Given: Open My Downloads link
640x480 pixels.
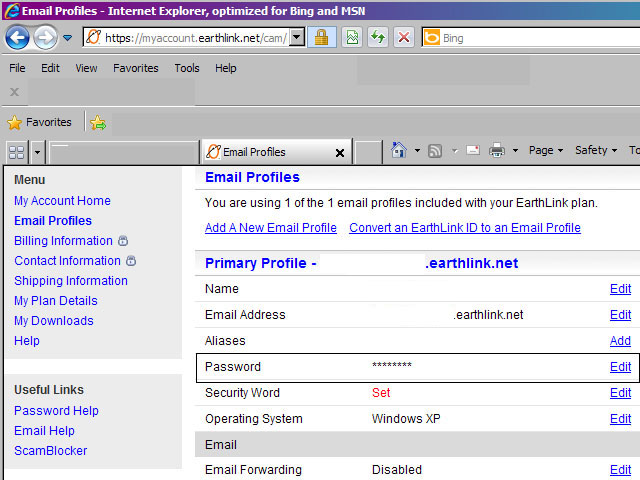Looking at the screenshot, I should 54,321.
